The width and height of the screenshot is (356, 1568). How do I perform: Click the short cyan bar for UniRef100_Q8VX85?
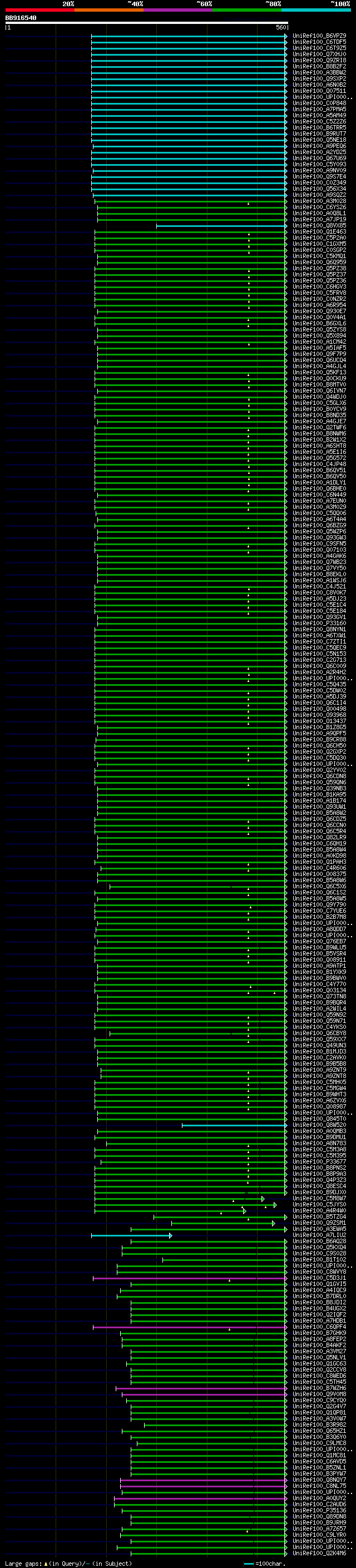[x=221, y=226]
